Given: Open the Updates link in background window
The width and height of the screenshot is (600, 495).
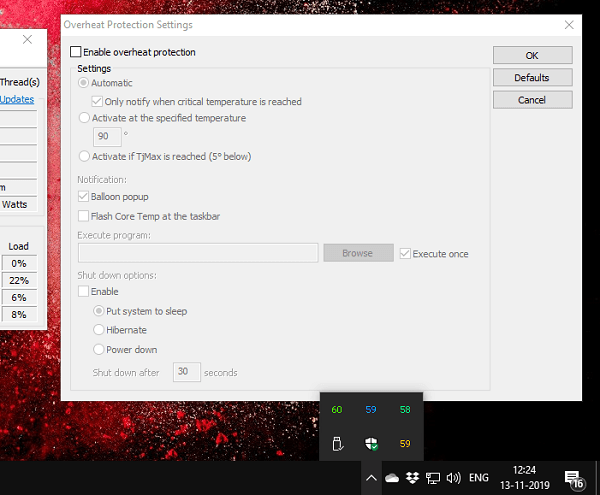Looking at the screenshot, I should (17, 99).
